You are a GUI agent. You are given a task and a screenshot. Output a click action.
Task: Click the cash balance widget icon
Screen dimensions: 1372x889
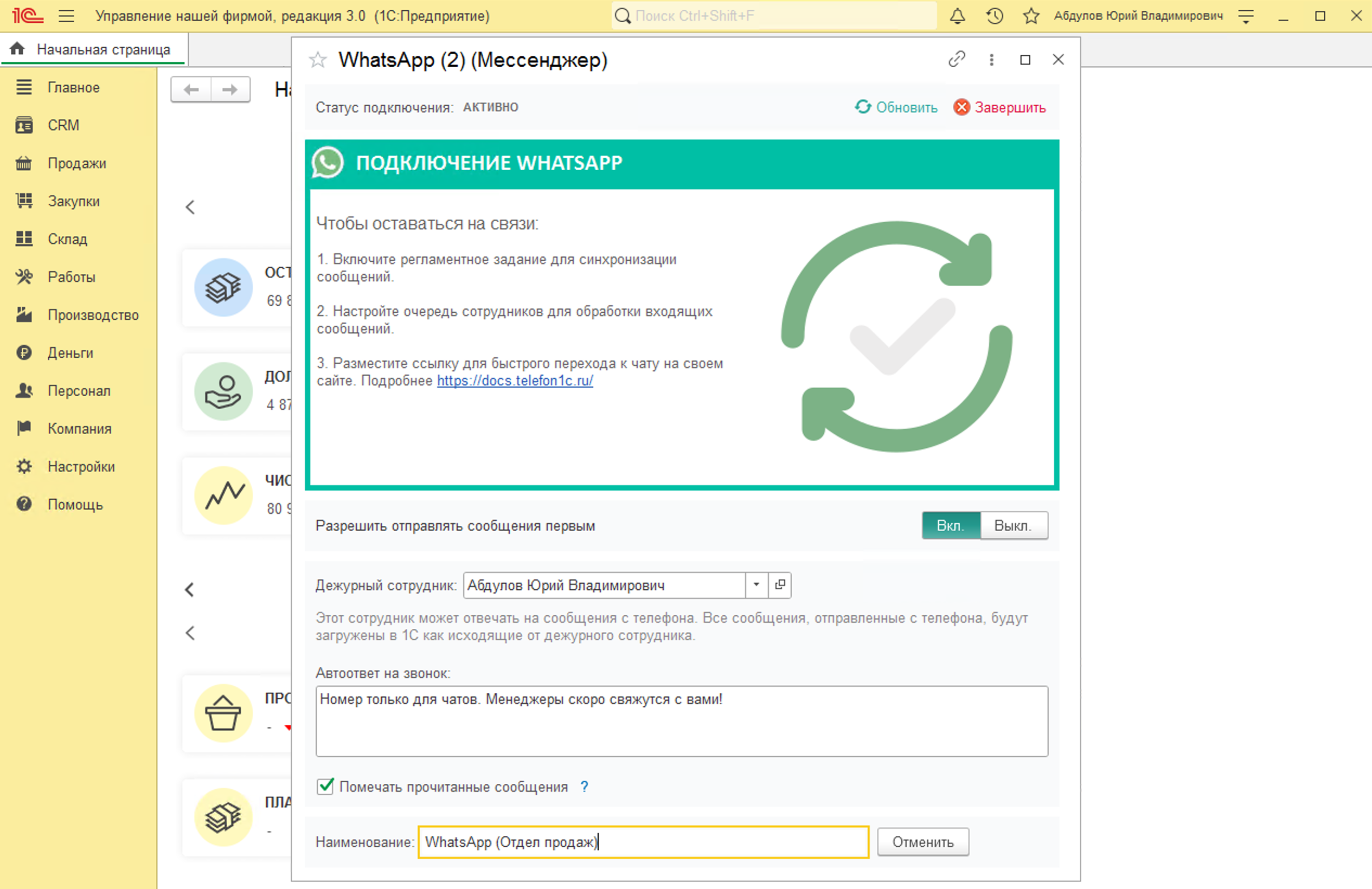[223, 287]
